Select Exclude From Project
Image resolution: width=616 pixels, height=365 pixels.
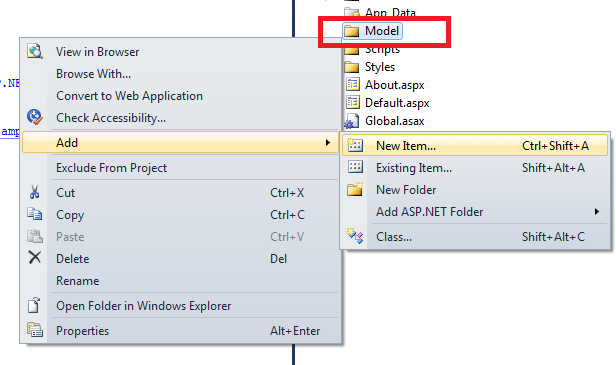112,168
